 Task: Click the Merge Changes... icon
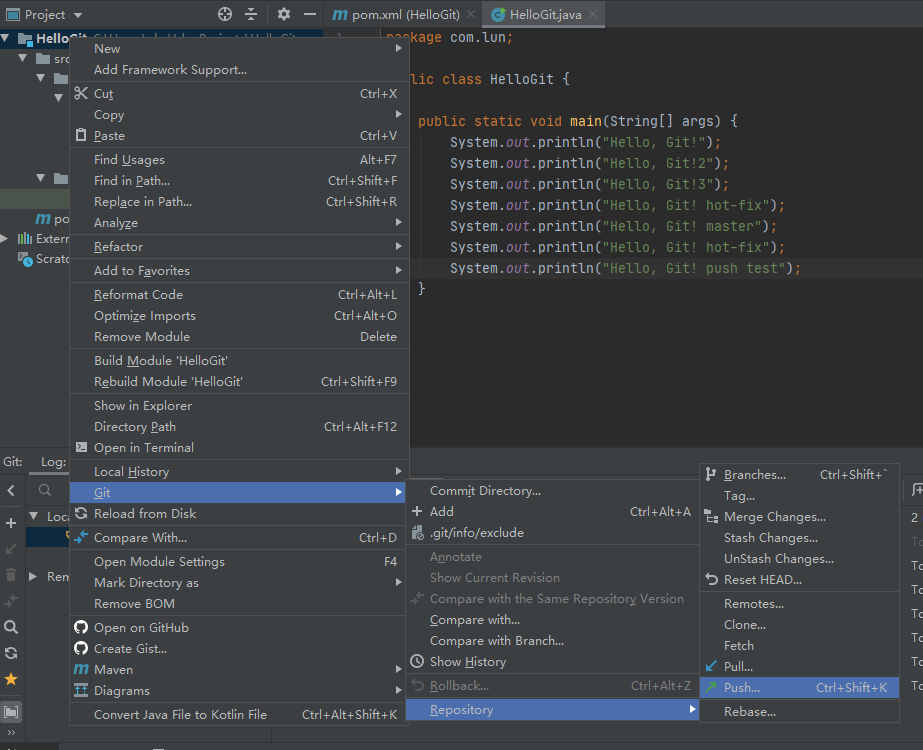[711, 516]
